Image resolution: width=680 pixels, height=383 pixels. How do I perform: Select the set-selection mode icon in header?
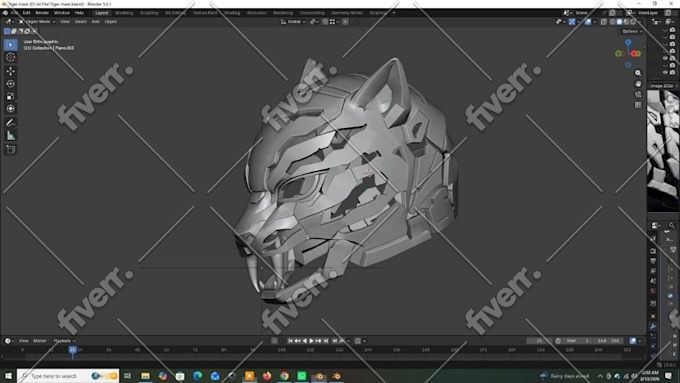[x=7, y=31]
